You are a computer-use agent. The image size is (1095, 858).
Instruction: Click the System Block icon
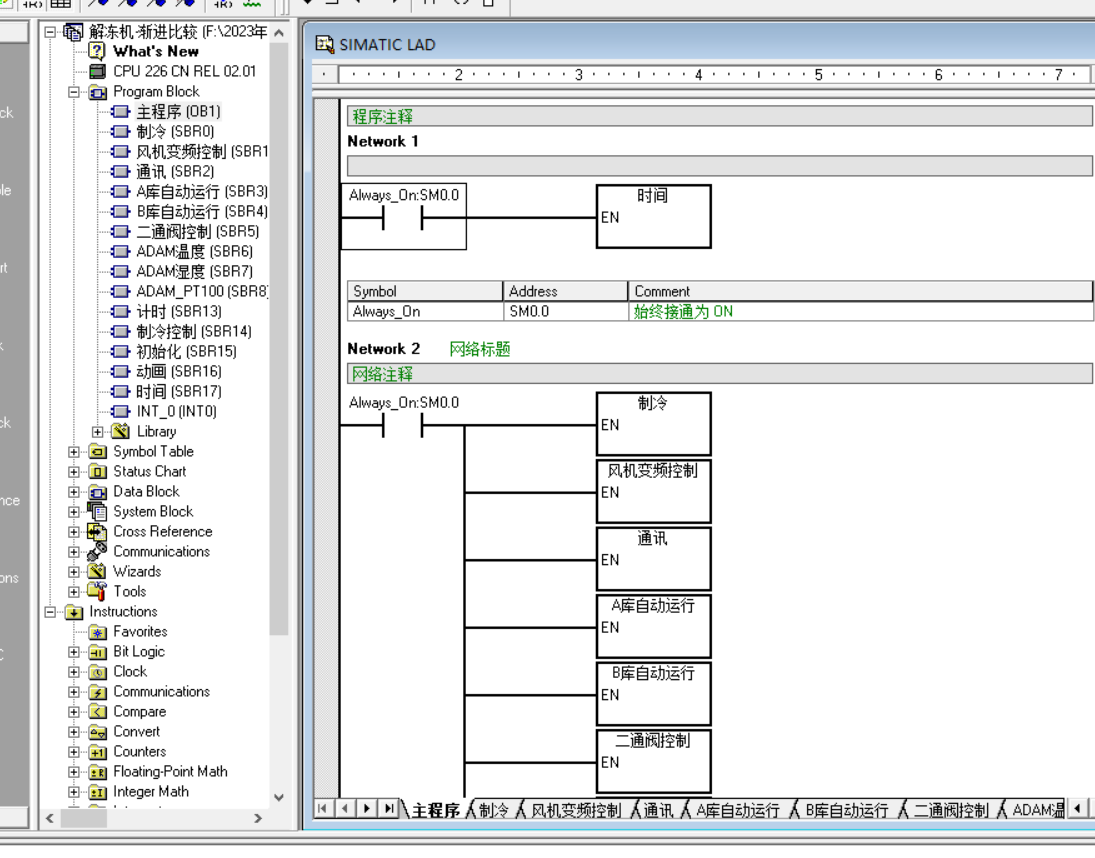pyautogui.click(x=98, y=512)
